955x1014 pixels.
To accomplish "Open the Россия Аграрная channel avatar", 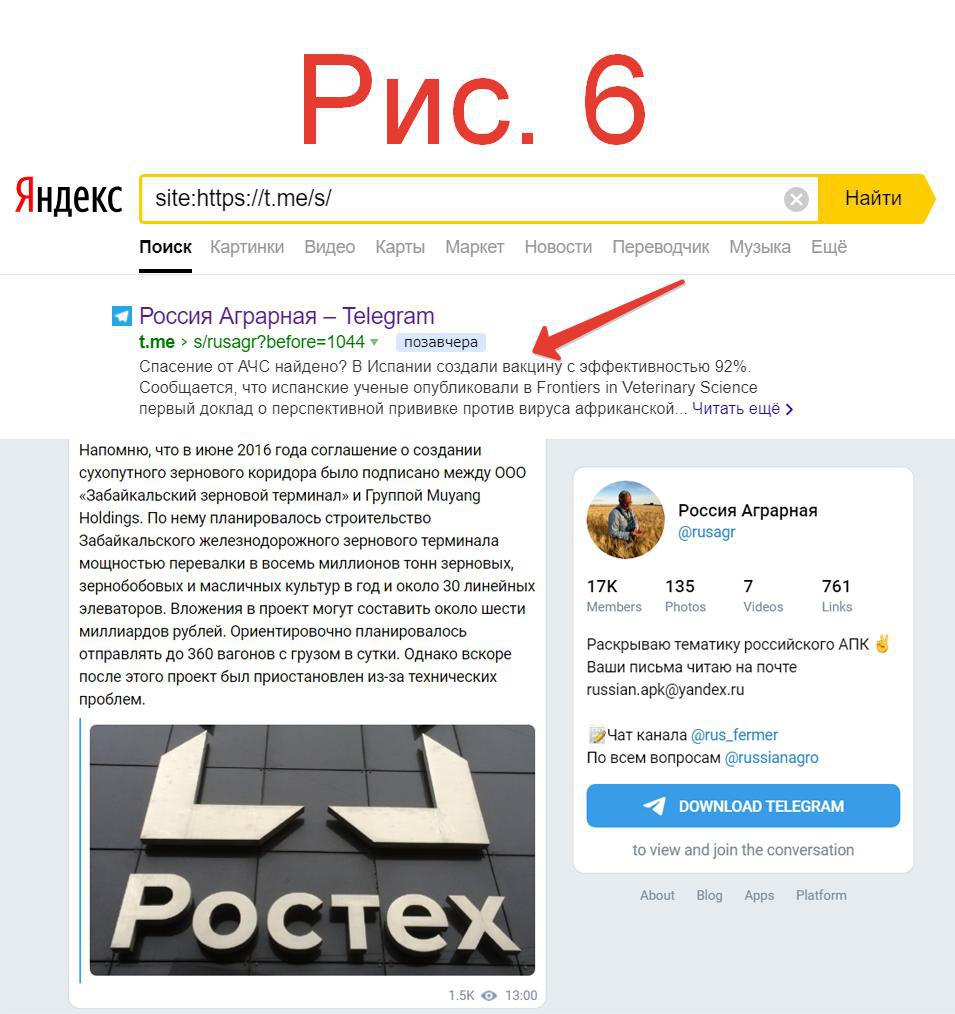I will (x=625, y=519).
